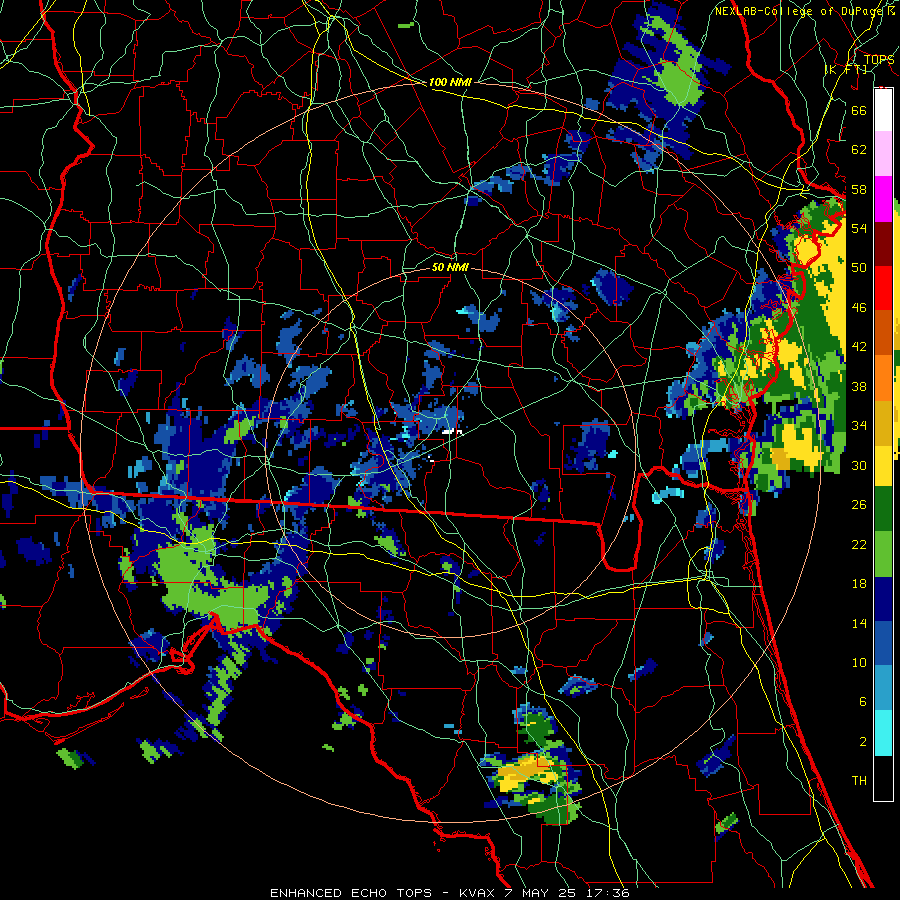Click the cyan legend swatch

[x=883, y=733]
